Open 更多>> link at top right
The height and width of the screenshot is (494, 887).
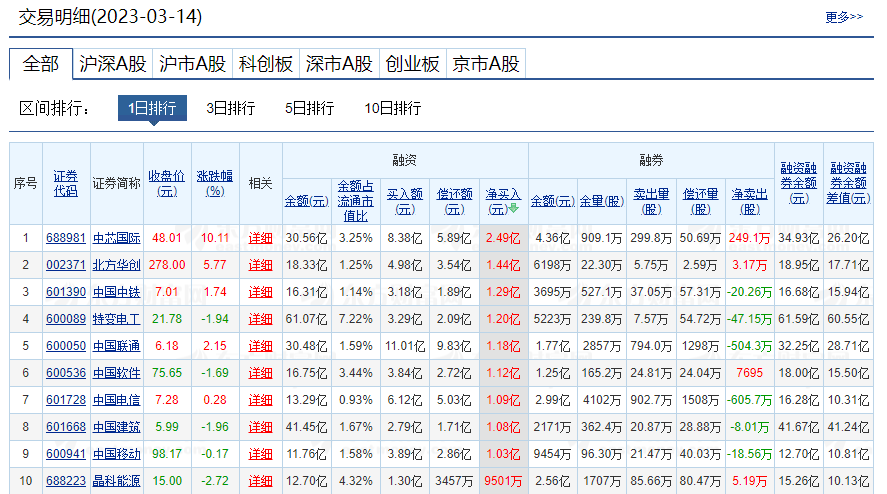[x=844, y=17]
